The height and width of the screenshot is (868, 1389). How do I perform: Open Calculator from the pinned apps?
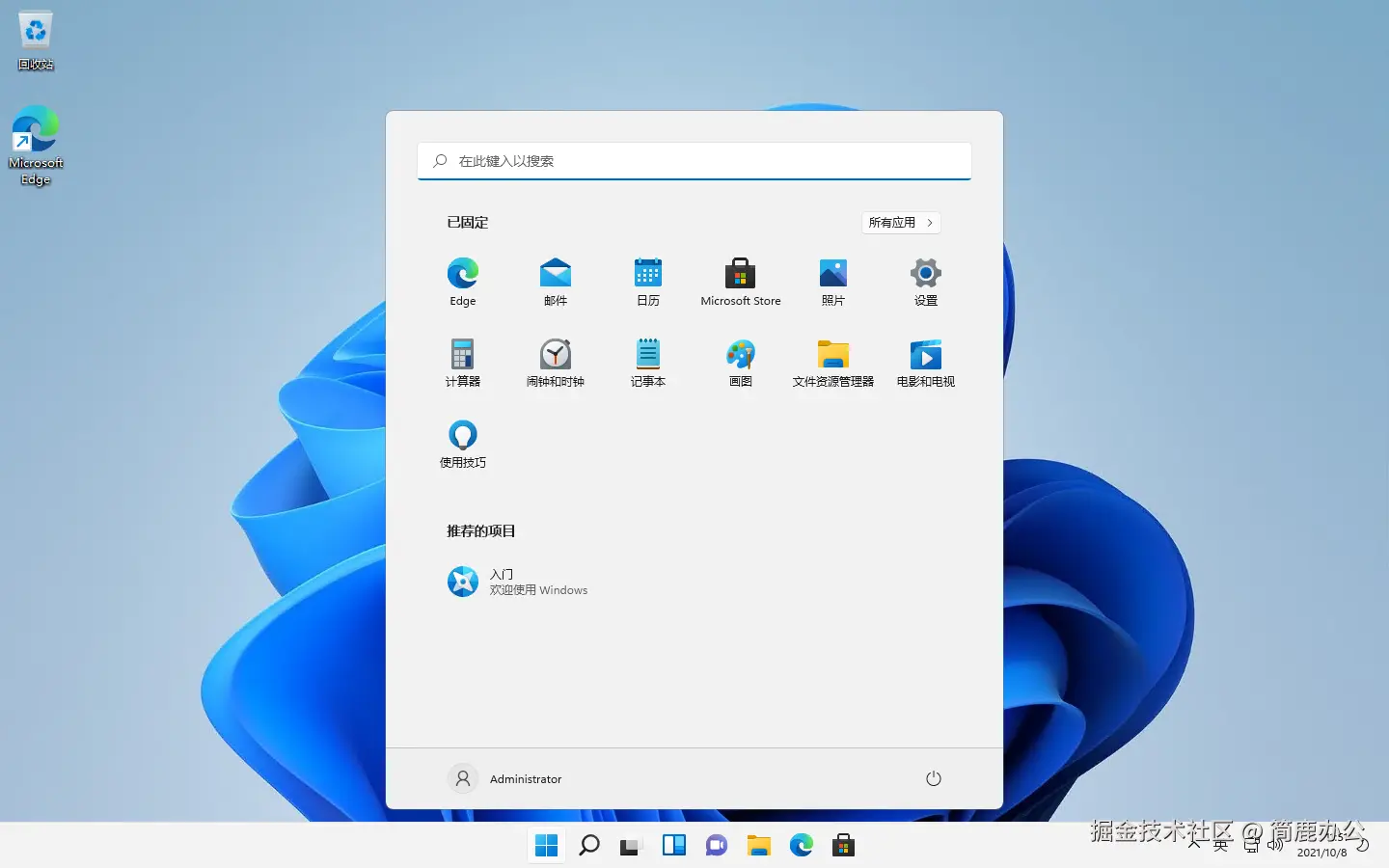pos(462,363)
